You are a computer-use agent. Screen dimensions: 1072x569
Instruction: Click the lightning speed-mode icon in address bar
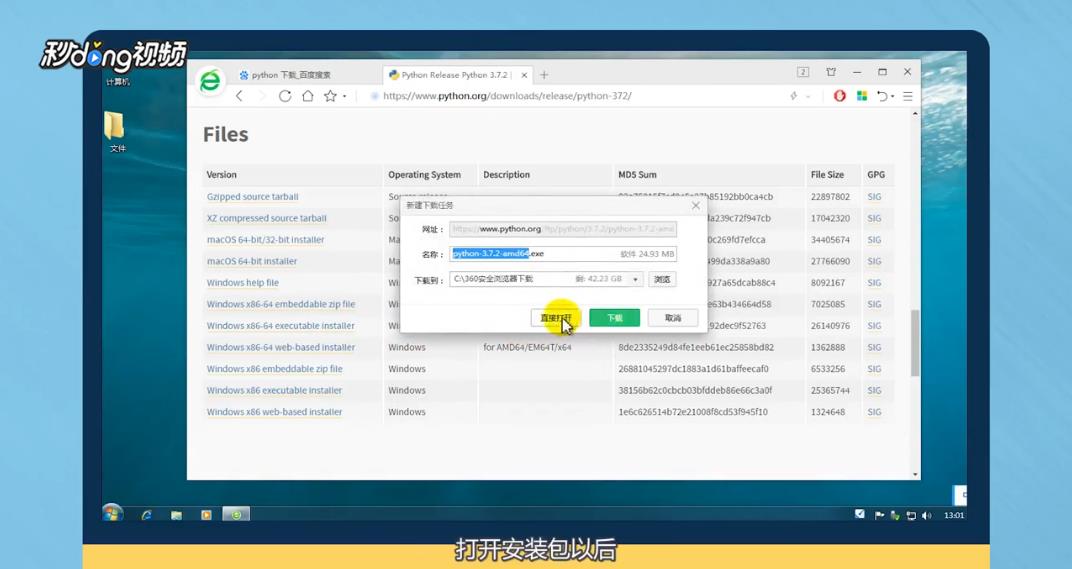pos(794,96)
